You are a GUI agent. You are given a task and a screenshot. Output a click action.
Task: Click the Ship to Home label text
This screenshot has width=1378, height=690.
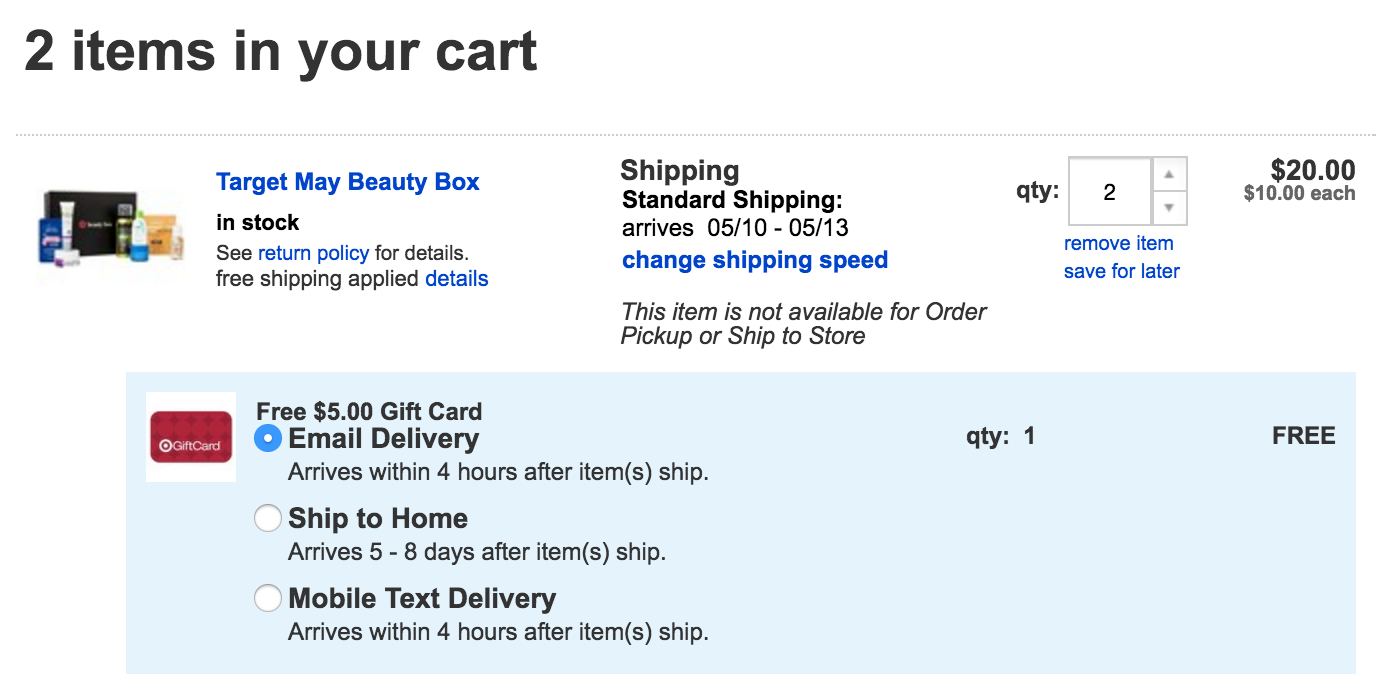[378, 518]
